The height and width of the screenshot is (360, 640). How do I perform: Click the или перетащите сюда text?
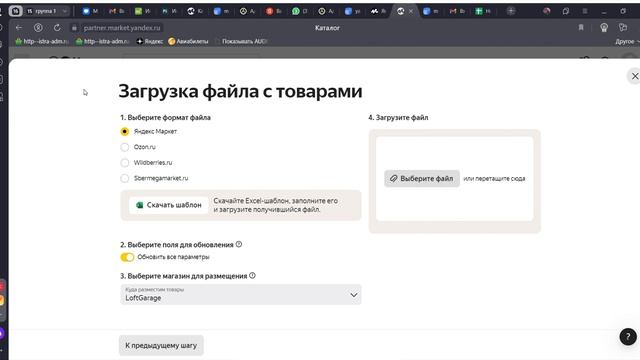(x=494, y=178)
